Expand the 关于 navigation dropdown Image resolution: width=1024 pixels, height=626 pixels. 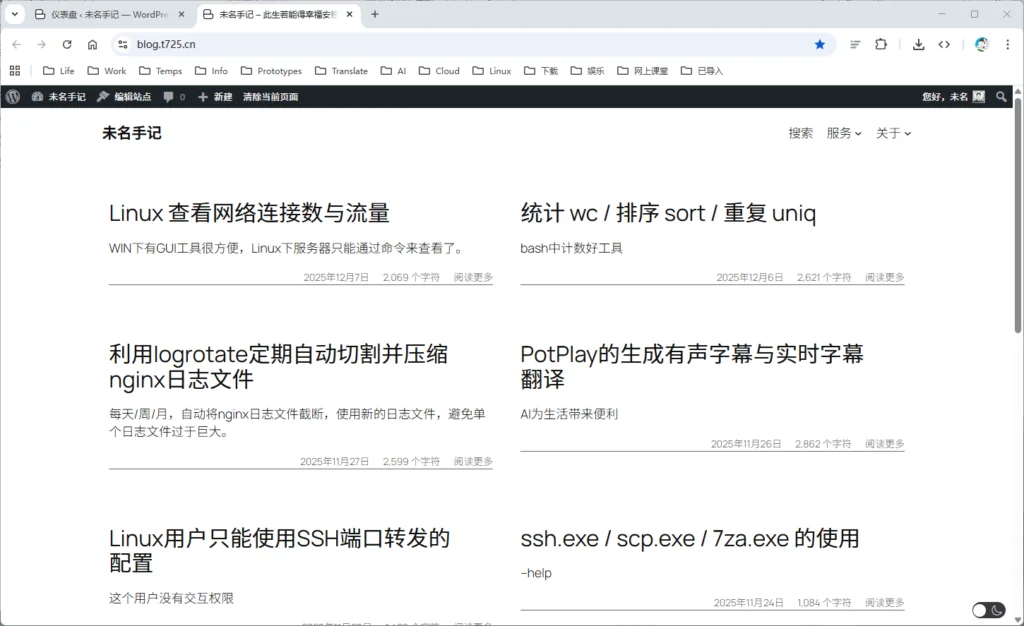tap(893, 133)
